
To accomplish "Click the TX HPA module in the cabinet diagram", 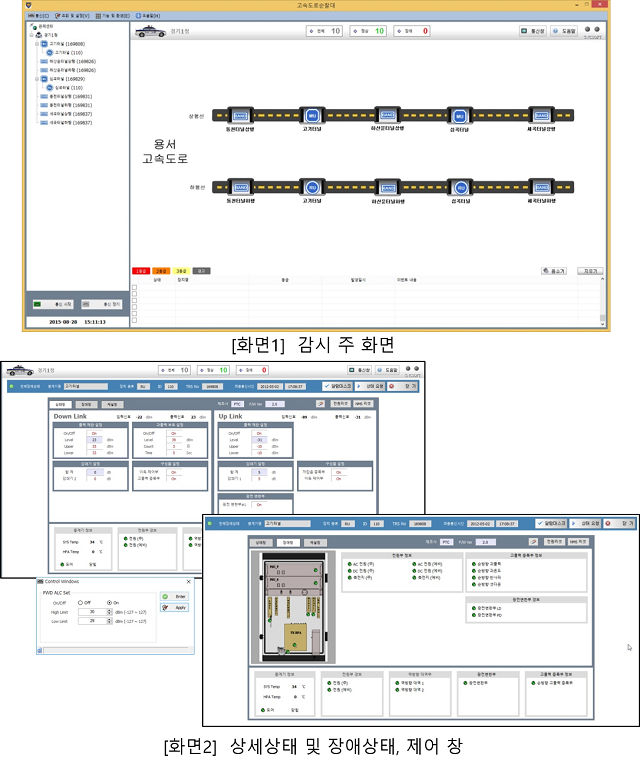I will pyautogui.click(x=296, y=637).
